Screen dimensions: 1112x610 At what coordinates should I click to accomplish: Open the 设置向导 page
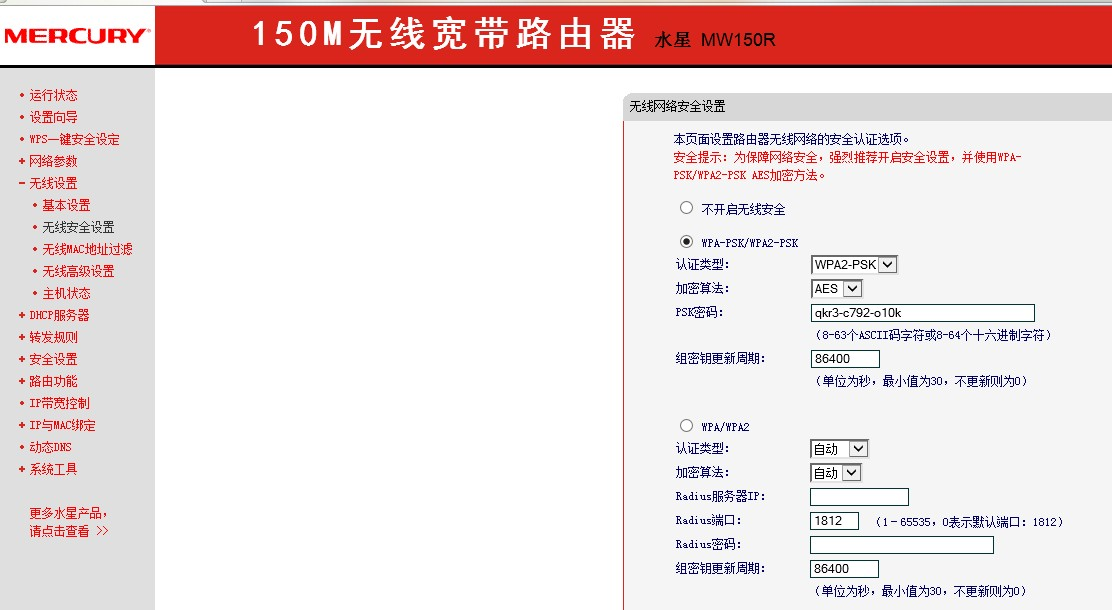(53, 117)
